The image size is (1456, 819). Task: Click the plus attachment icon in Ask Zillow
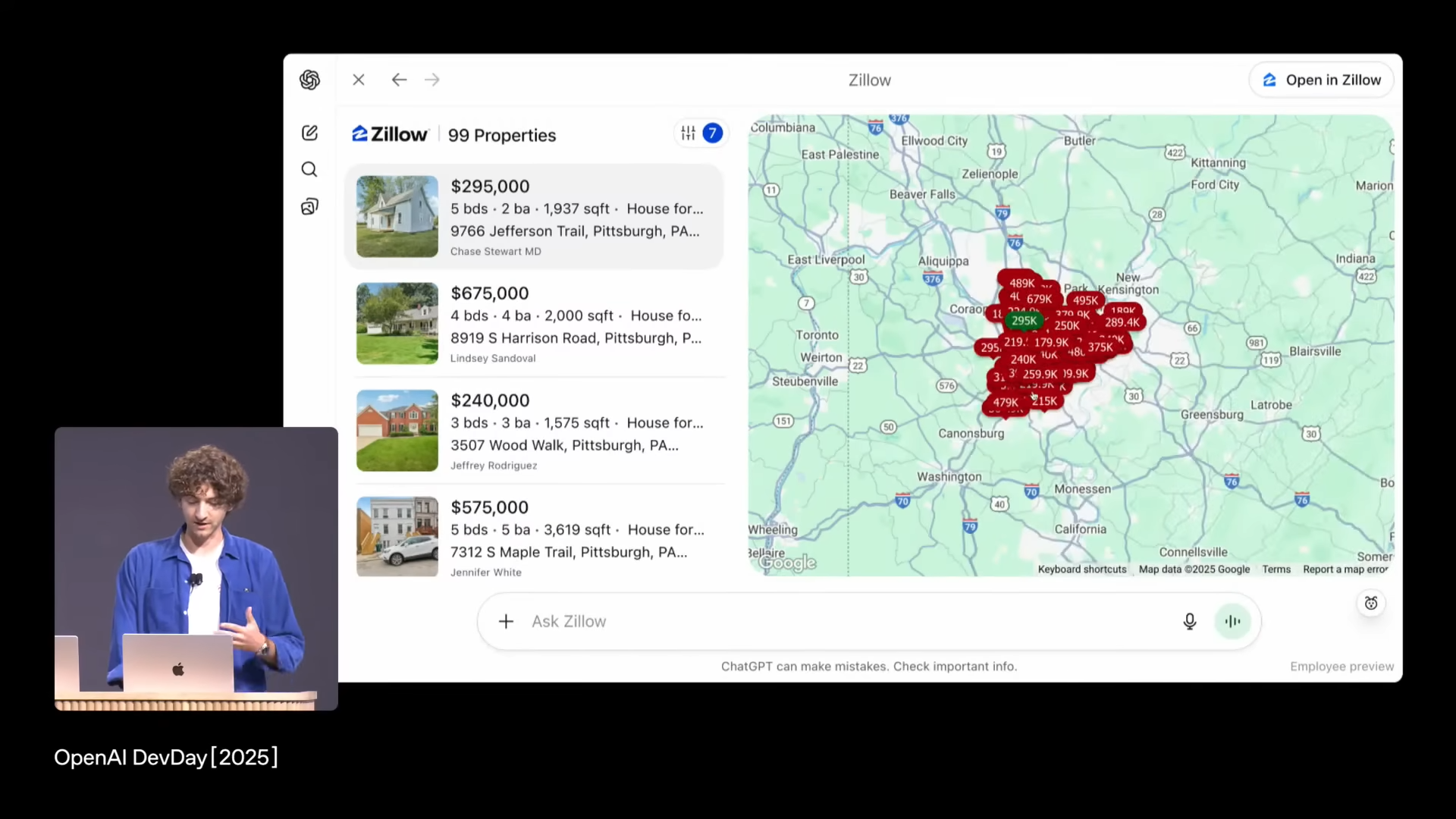pos(506,622)
